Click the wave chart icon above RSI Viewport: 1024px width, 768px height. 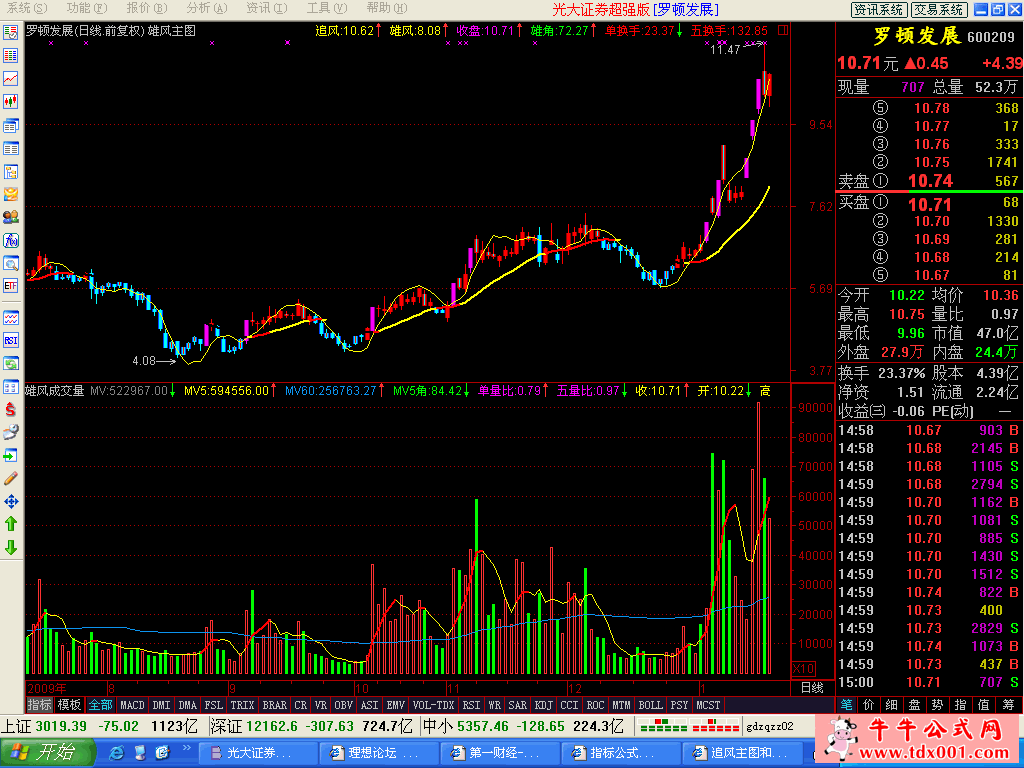(x=10, y=318)
